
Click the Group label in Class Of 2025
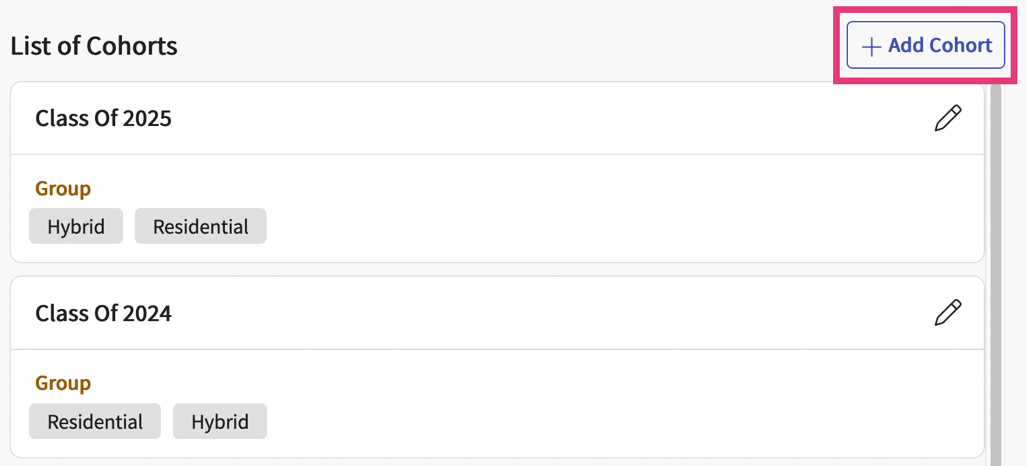pyautogui.click(x=63, y=188)
